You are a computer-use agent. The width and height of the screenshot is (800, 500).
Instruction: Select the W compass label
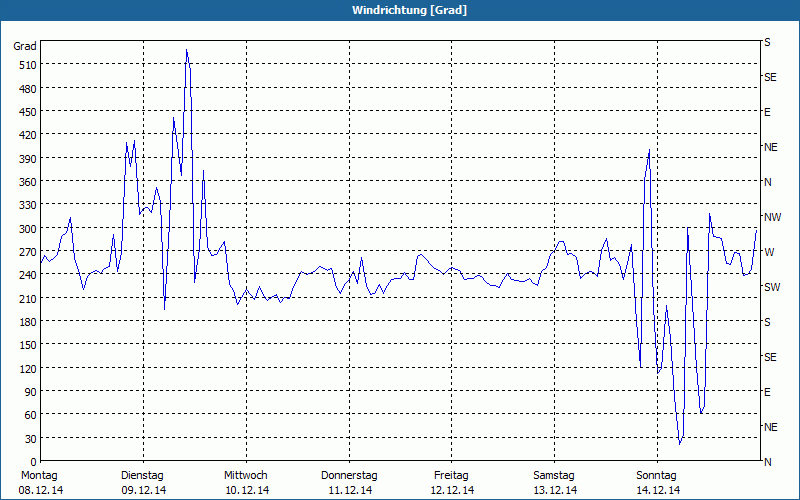coord(769,252)
